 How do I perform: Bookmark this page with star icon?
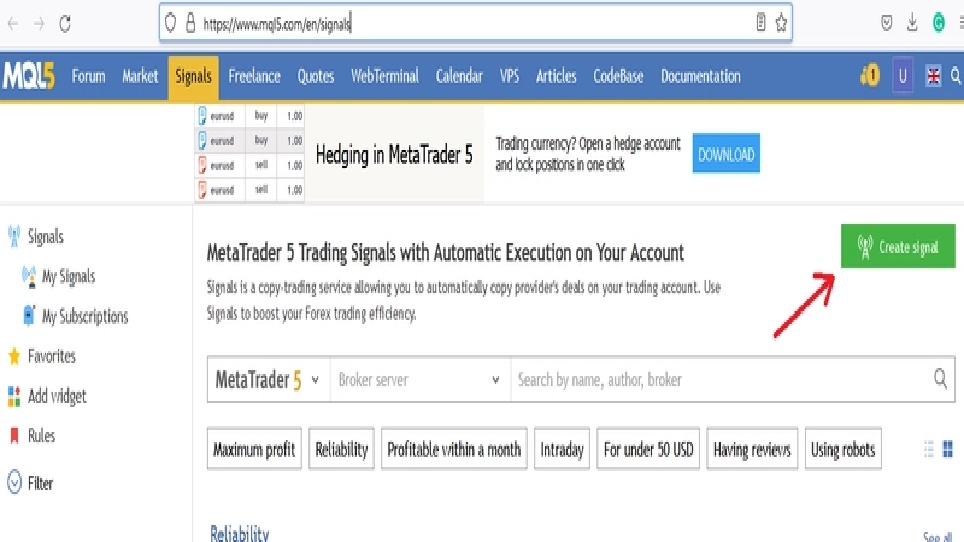coord(781,23)
